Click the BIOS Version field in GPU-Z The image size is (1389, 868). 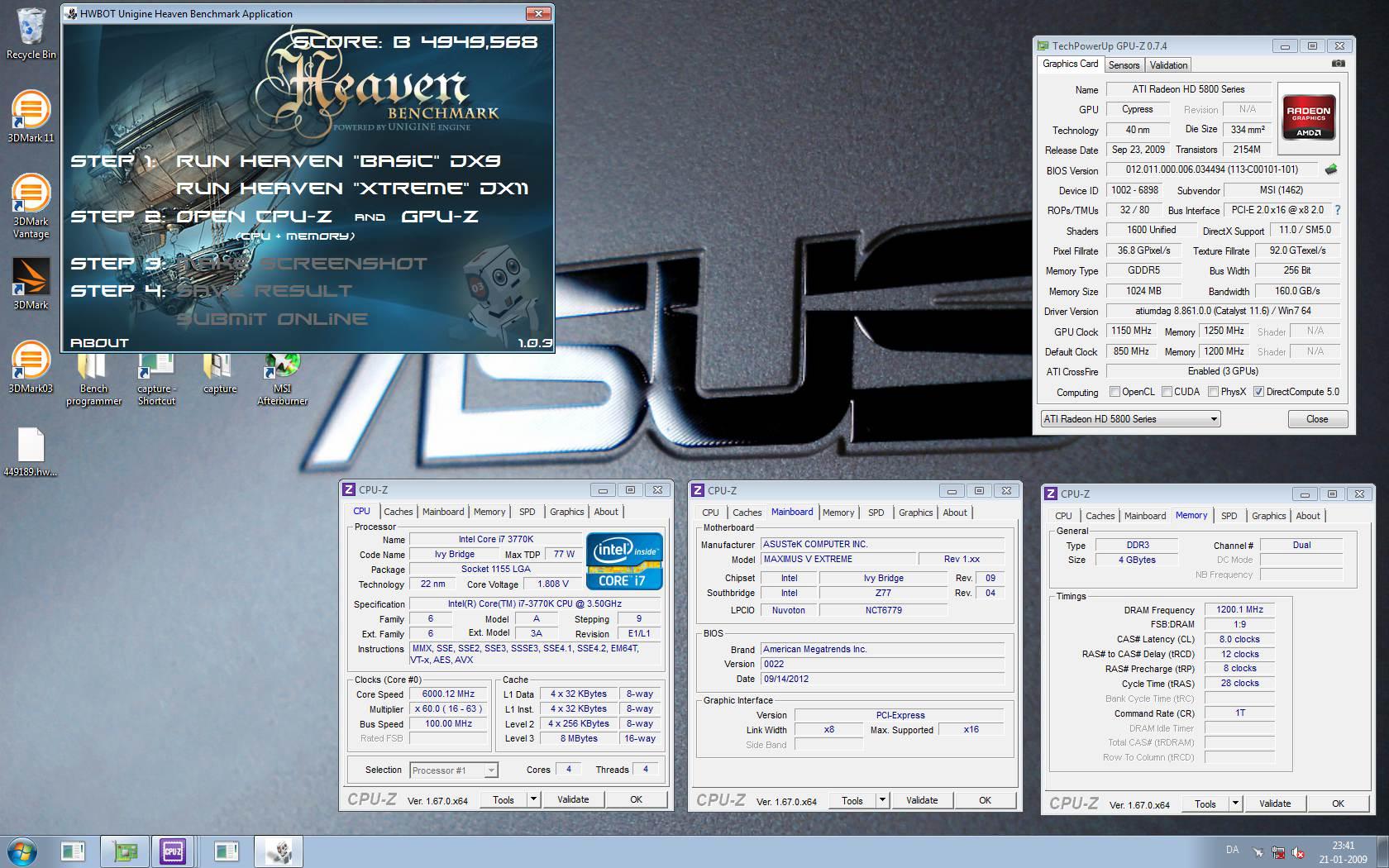(1211, 169)
